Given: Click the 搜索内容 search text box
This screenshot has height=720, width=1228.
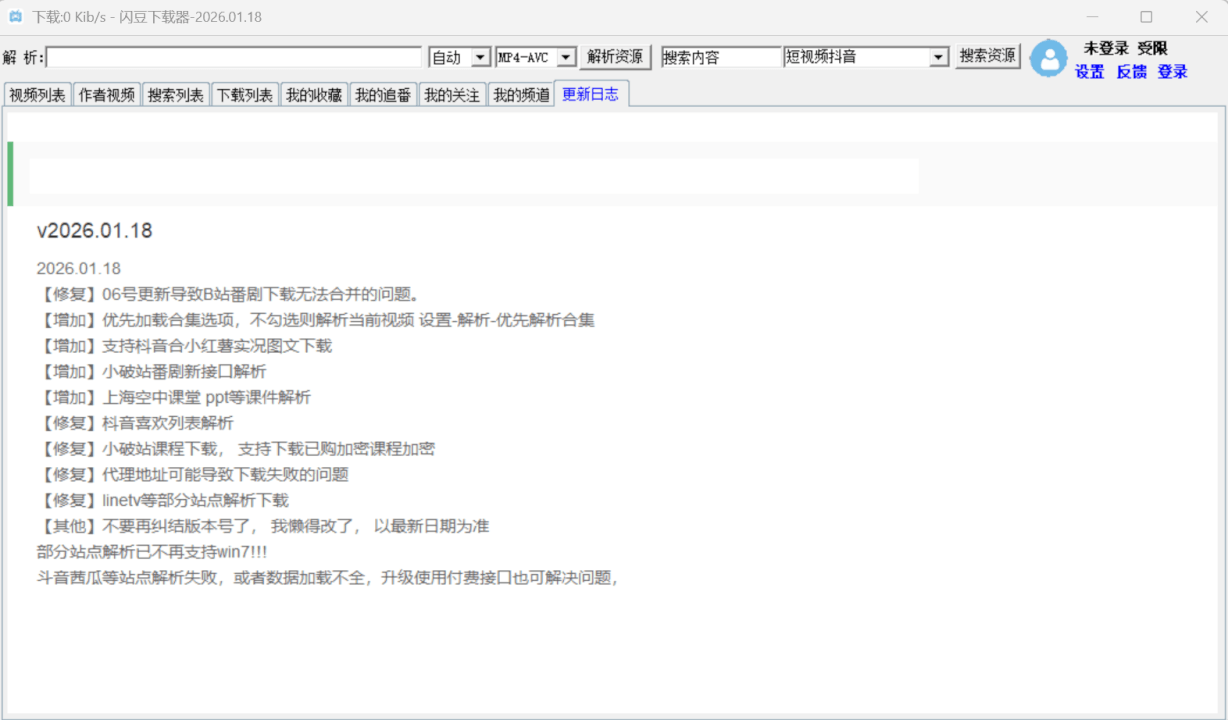Looking at the screenshot, I should point(720,58).
